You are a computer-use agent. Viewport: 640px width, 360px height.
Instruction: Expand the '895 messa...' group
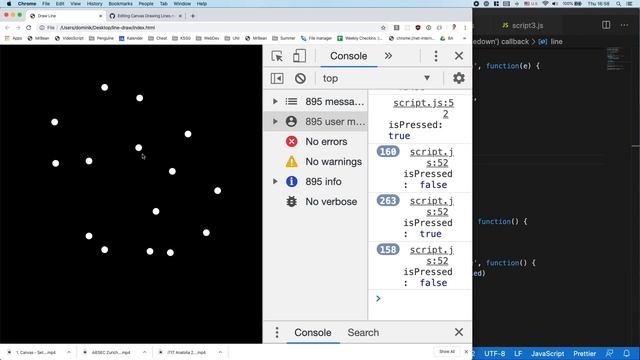(275, 101)
